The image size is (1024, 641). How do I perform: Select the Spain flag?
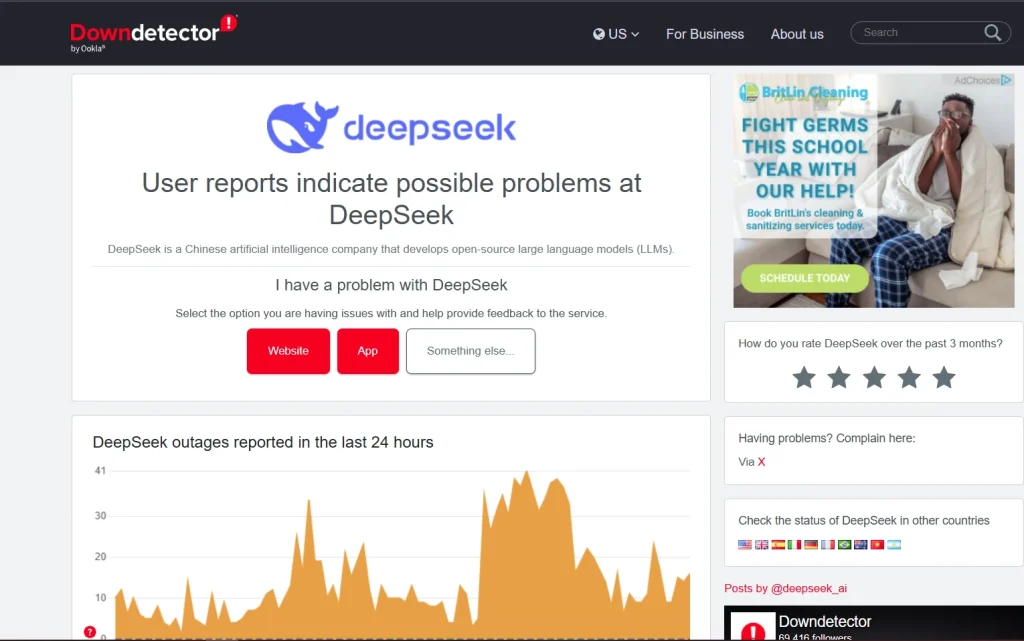[x=778, y=544]
